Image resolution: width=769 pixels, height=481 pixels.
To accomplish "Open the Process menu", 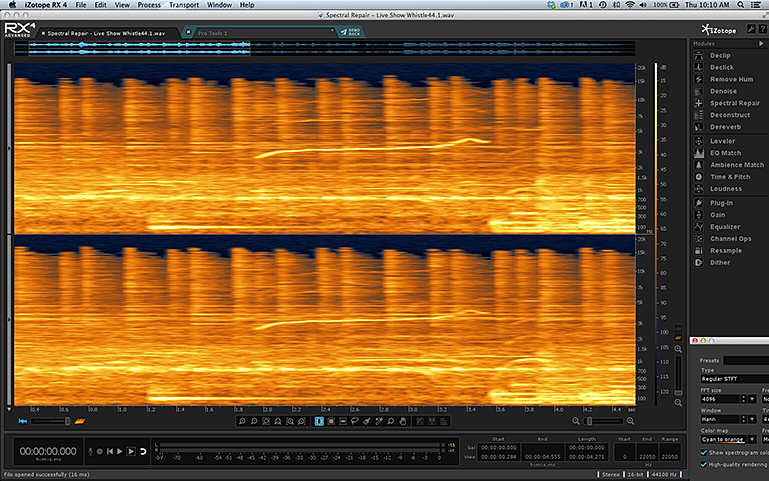I will [149, 5].
